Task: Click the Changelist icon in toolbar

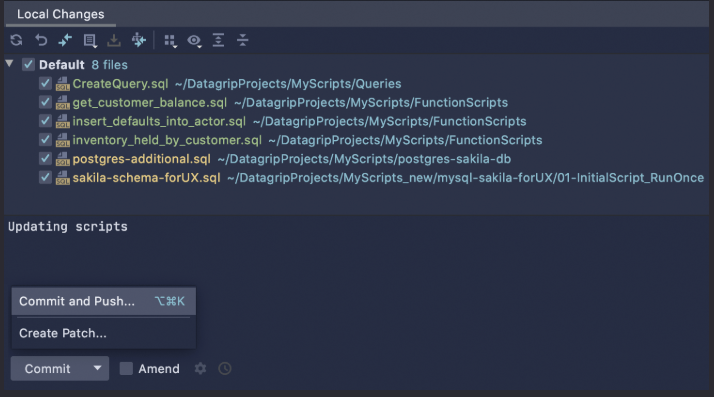Action: (x=90, y=41)
